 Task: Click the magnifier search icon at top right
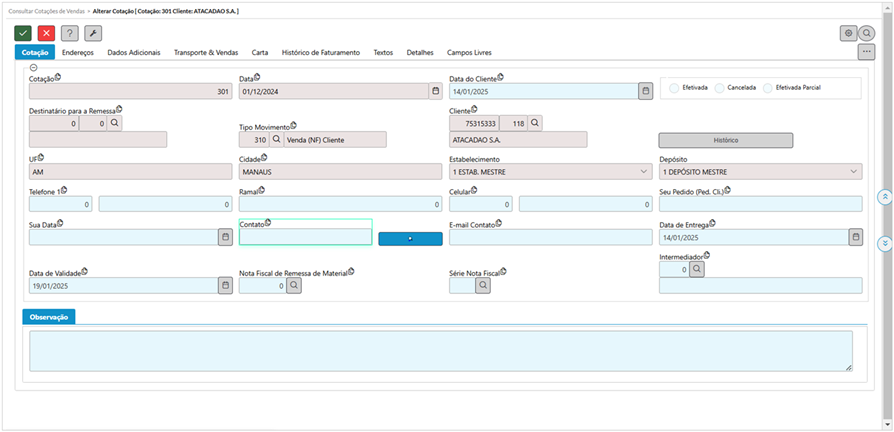[867, 33]
